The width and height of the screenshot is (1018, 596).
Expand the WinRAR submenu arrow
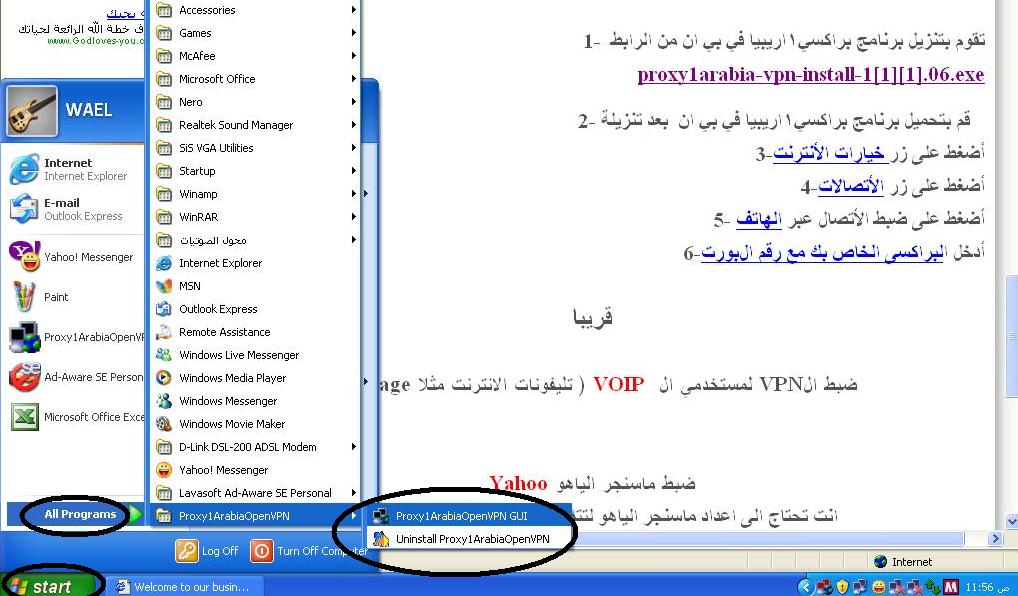pos(354,217)
